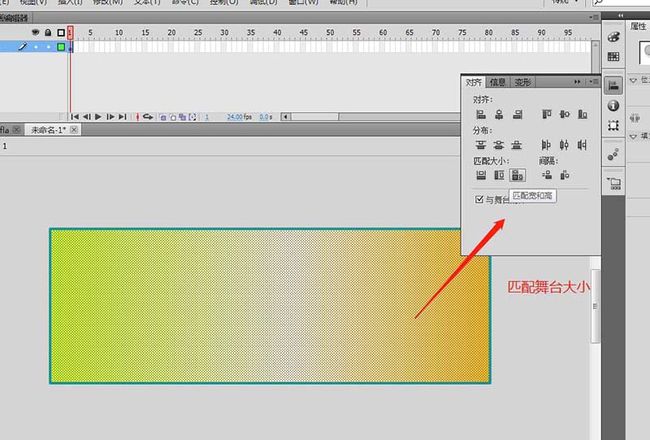Screen dimensions: 650x440
Task: Click distribute bottom edge icon
Action: coord(517,145)
